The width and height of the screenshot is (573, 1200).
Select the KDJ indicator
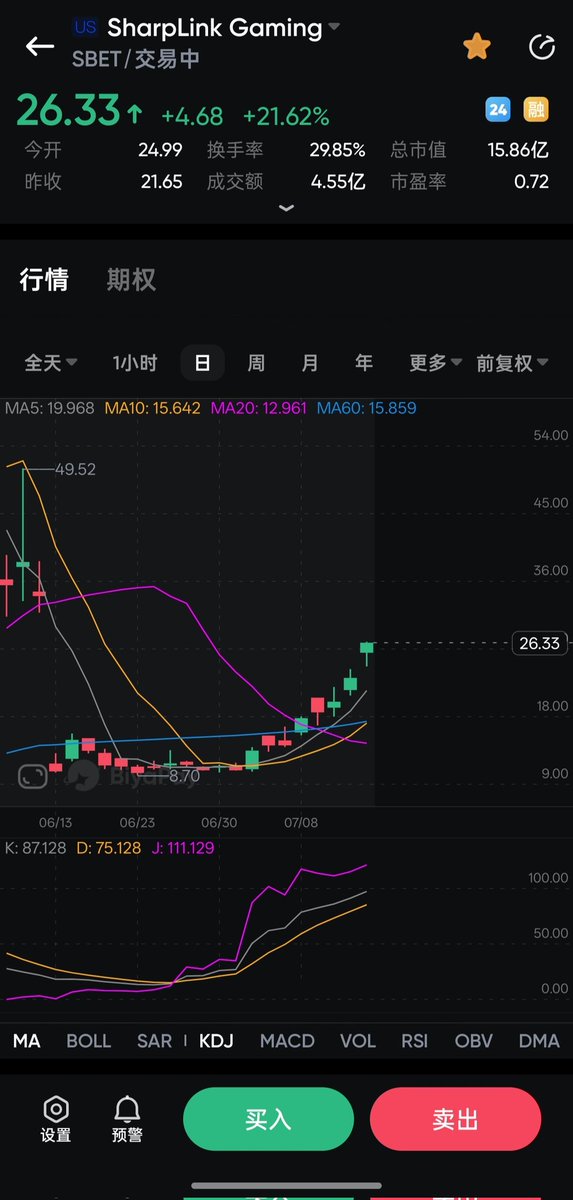(x=216, y=1041)
